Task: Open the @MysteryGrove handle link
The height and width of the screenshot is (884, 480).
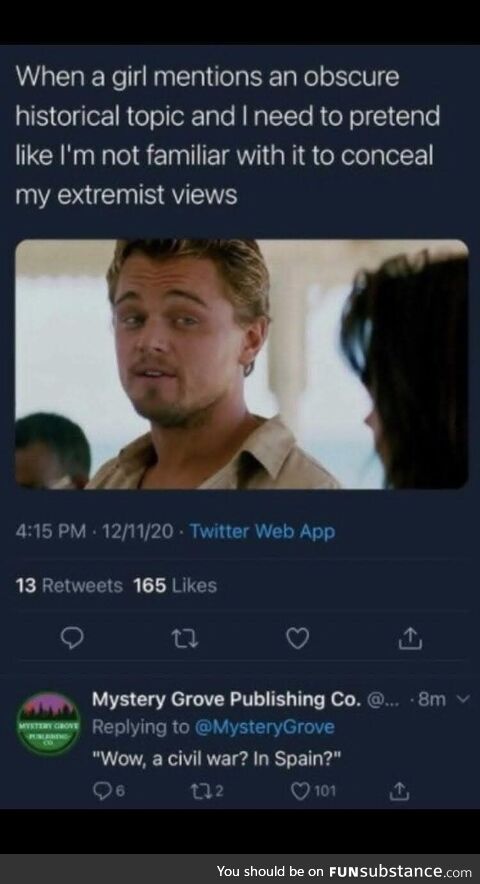Action: point(265,727)
